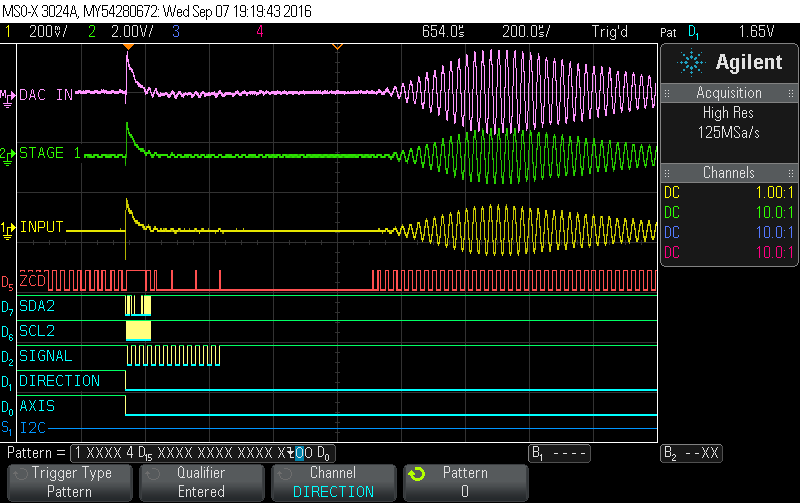This screenshot has height=503, width=800.
Task: Click the D5 ZCD digital channel indicator
Action: pyautogui.click(x=7, y=283)
